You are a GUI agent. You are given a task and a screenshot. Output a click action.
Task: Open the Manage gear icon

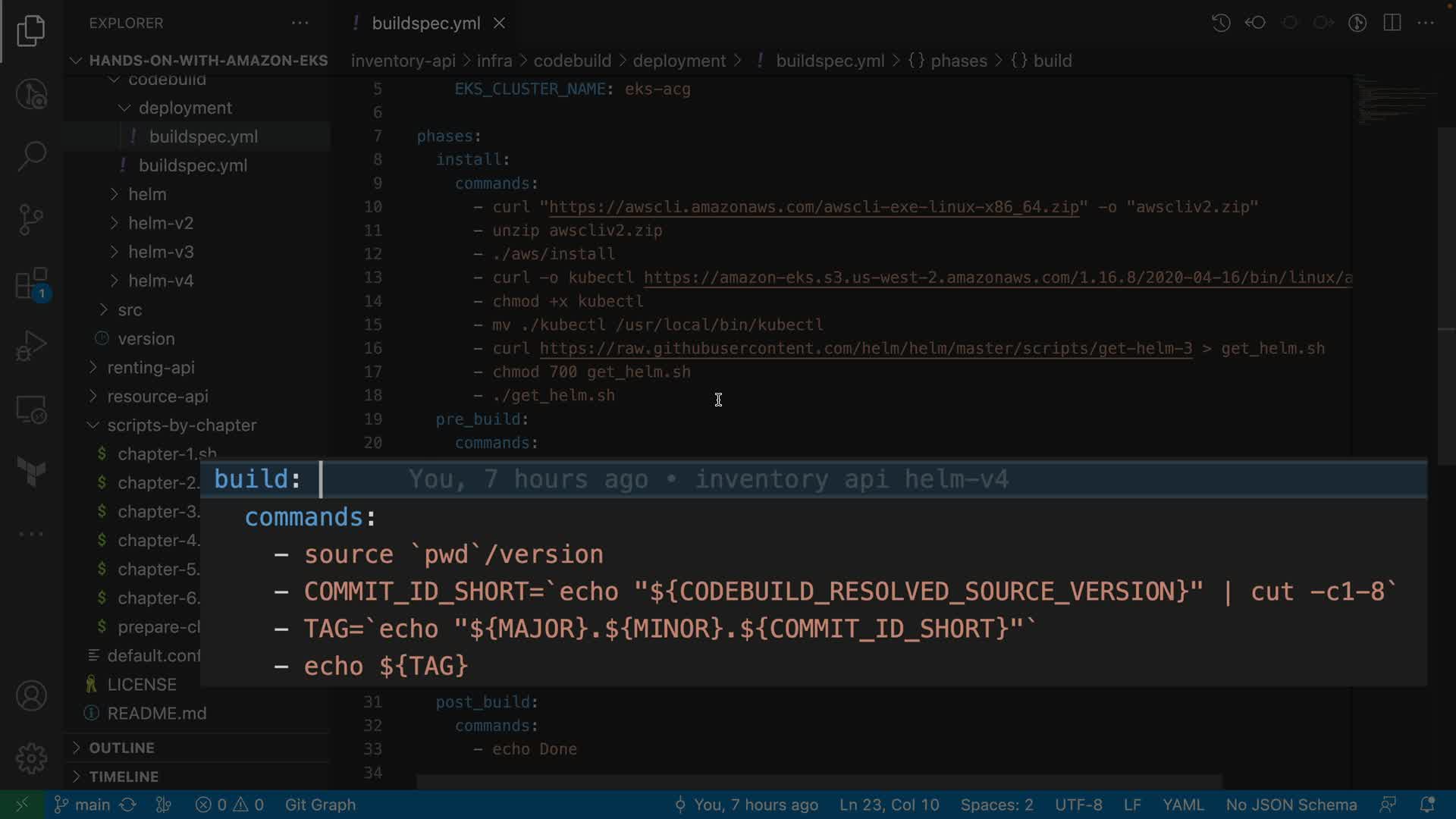coord(31,758)
